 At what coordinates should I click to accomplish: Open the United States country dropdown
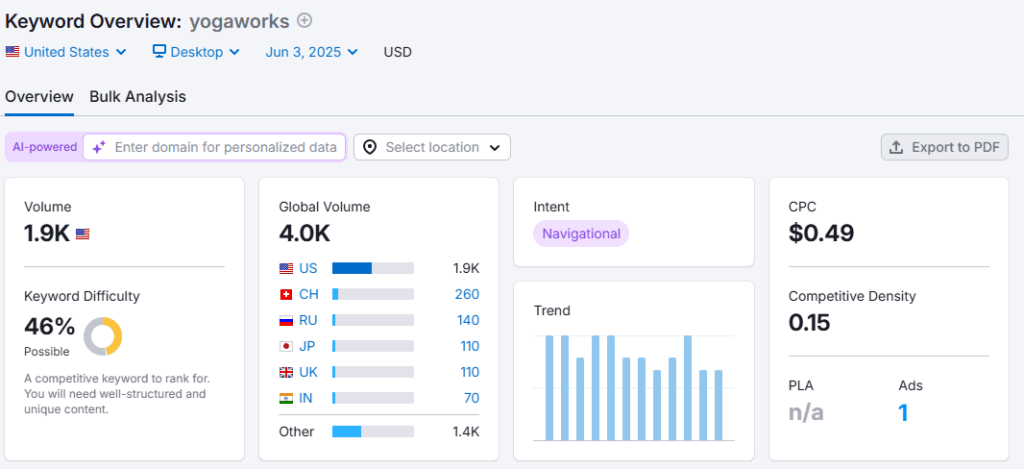click(66, 52)
